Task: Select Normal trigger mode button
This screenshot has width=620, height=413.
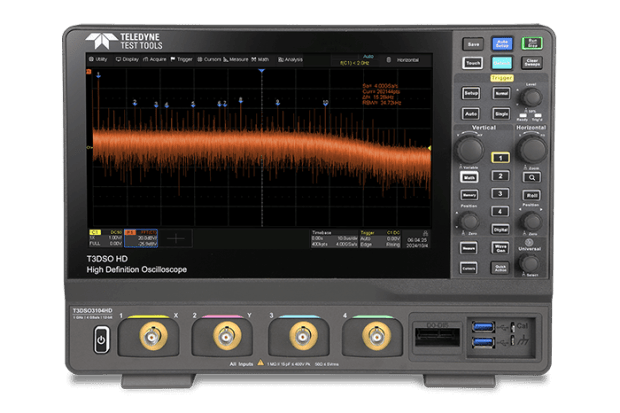Action: pos(501,93)
